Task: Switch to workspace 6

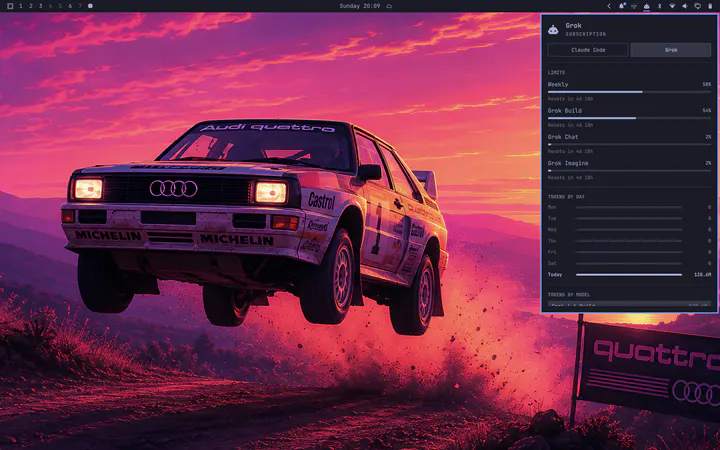Action: [x=70, y=6]
